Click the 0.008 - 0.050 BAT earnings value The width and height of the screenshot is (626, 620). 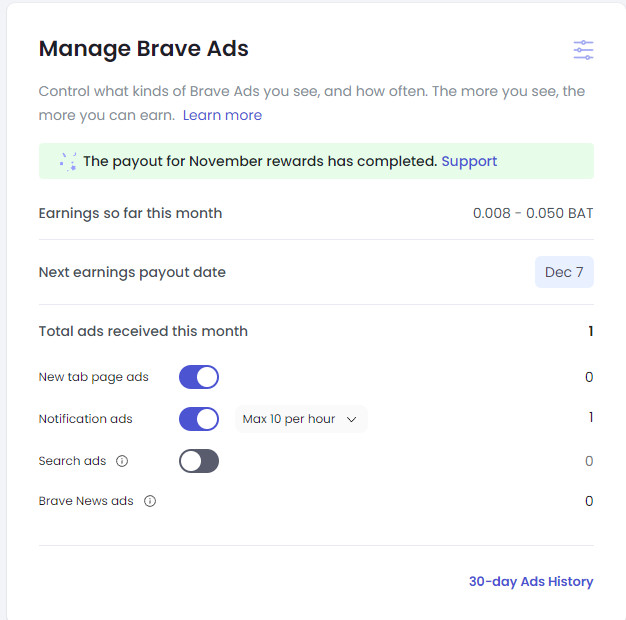coord(533,213)
